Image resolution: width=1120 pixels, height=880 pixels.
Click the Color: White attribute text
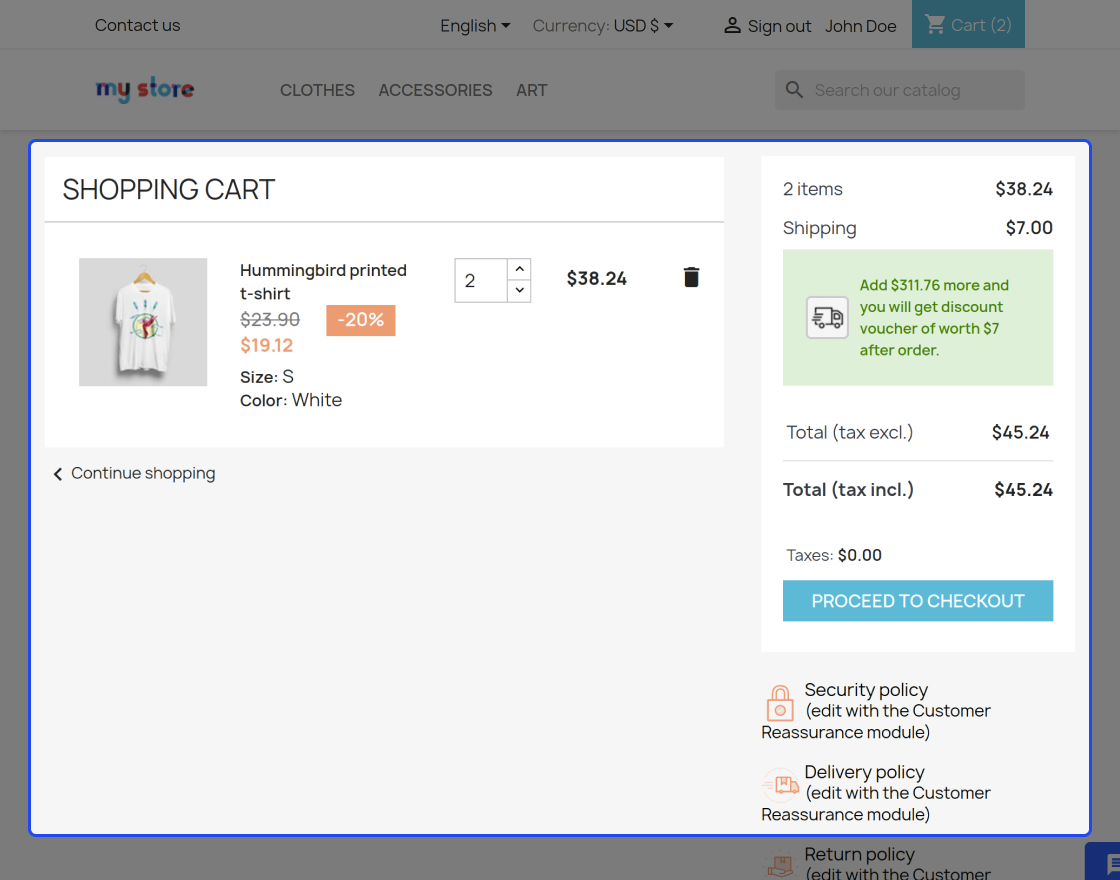(291, 400)
